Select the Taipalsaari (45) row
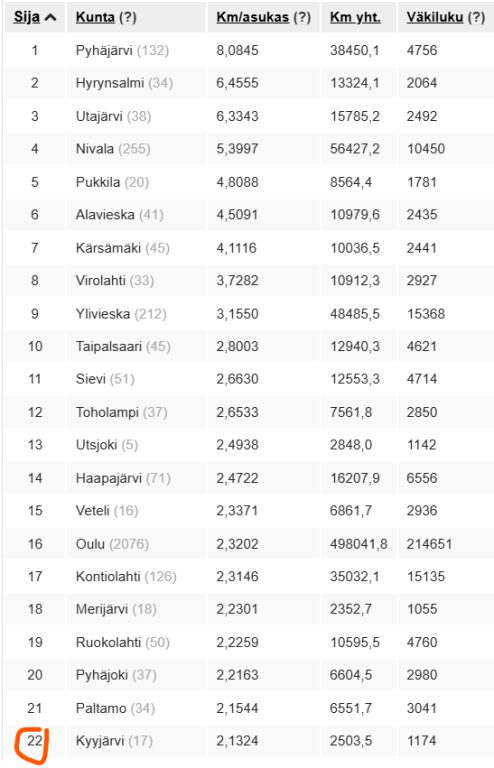 tap(249, 346)
